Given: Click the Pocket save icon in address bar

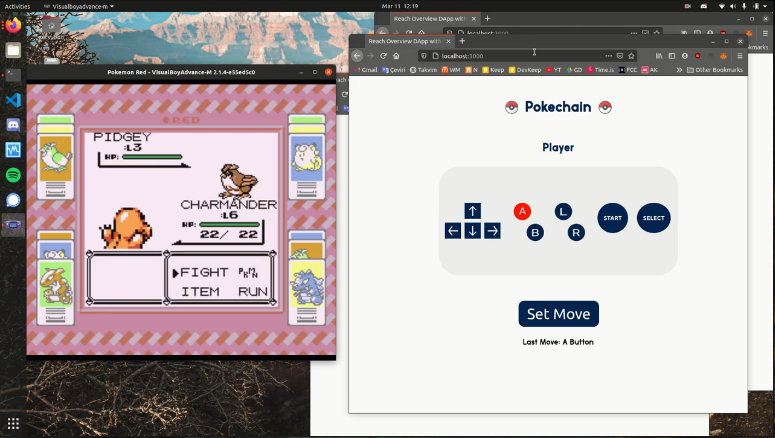Looking at the screenshot, I should (x=620, y=56).
